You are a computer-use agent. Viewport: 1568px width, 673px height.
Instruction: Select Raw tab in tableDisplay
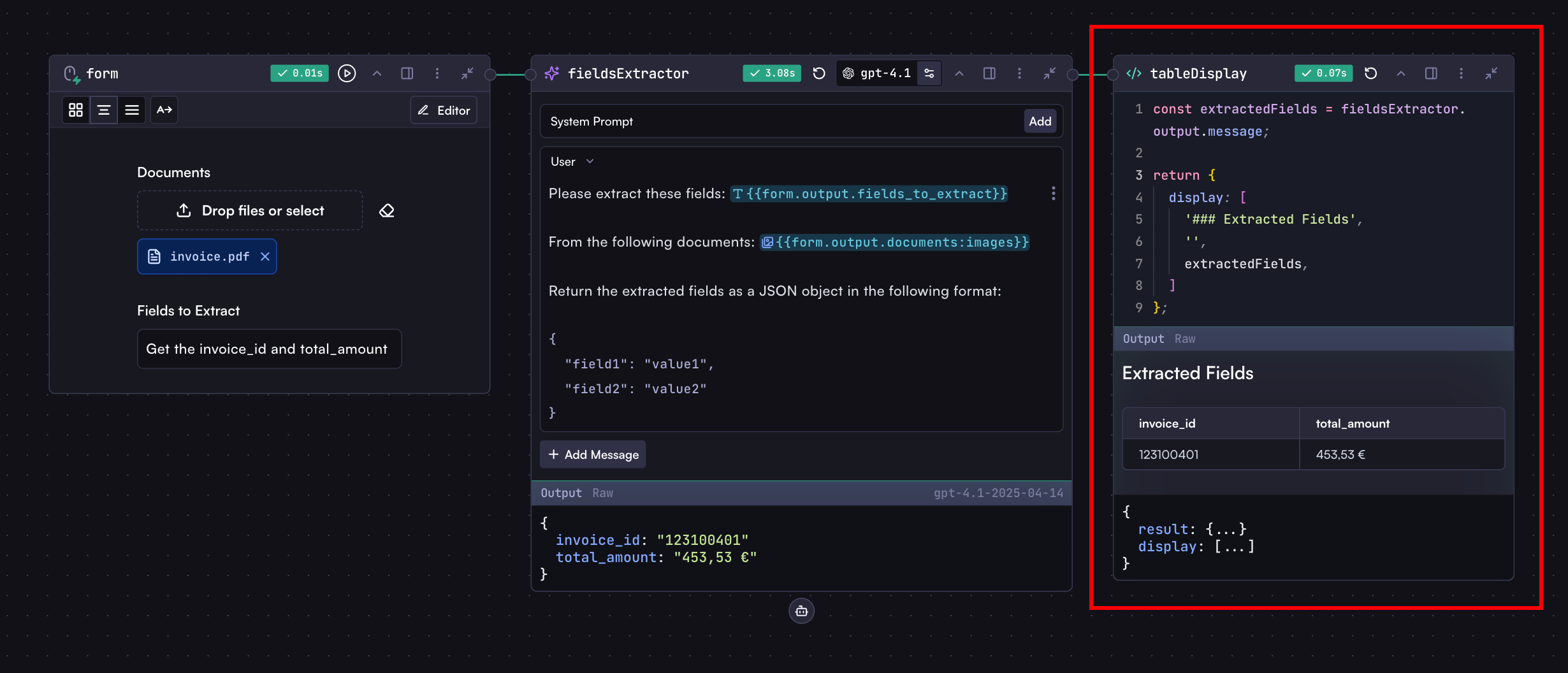pos(1185,338)
